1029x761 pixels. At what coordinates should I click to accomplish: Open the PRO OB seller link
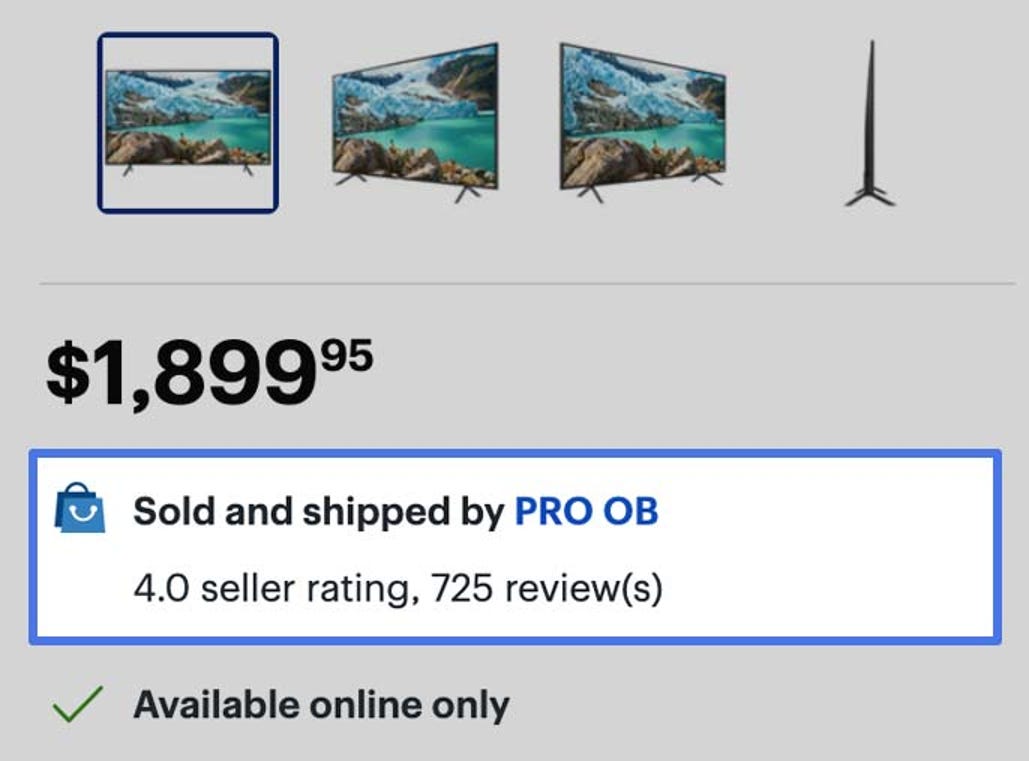pos(586,512)
